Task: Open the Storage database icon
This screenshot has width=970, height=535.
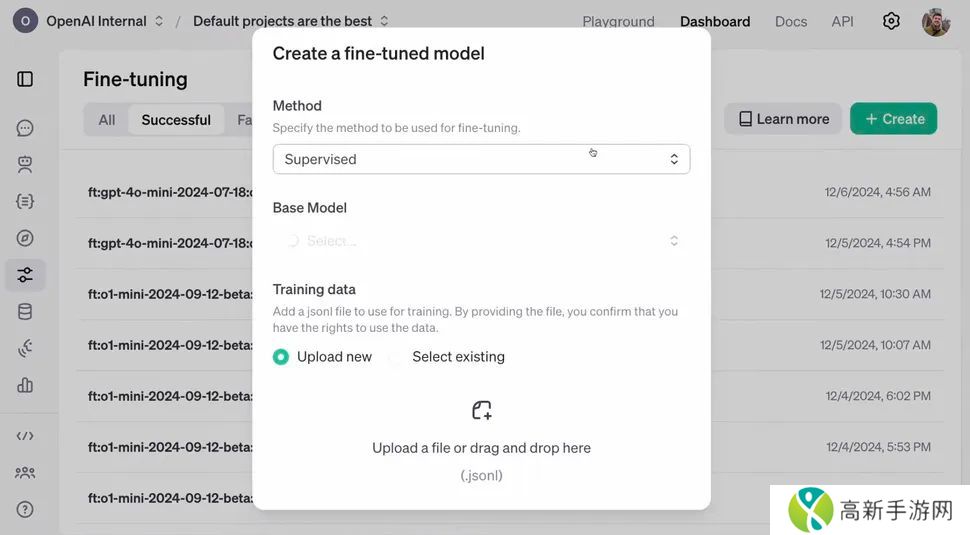Action: 25,312
